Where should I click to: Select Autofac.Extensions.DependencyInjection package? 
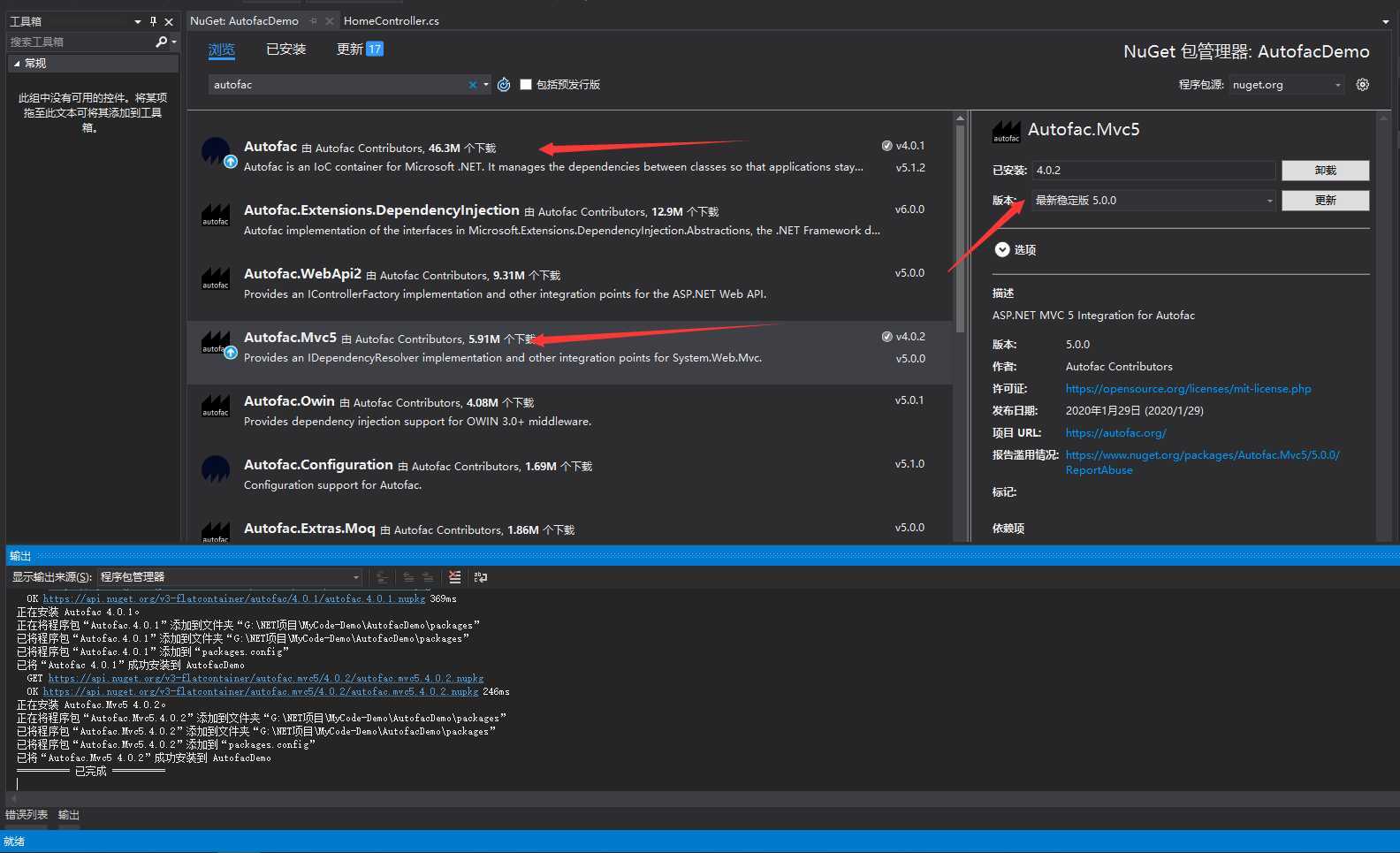pos(569,220)
